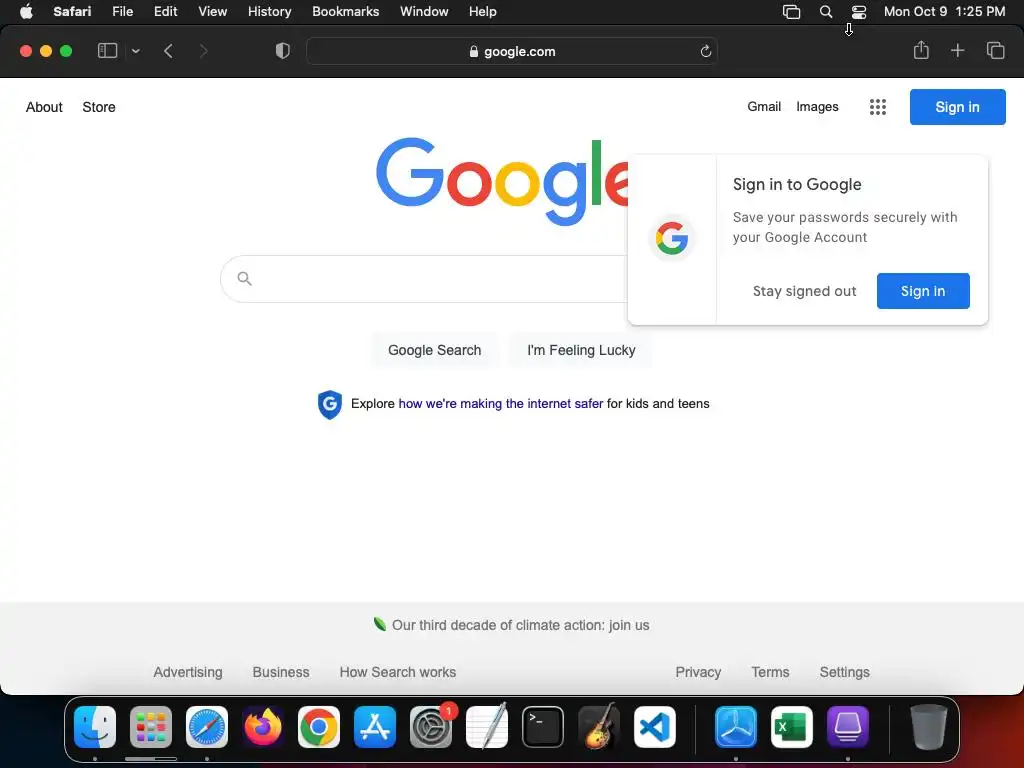Open the File menu
The width and height of the screenshot is (1024, 768).
tap(122, 12)
